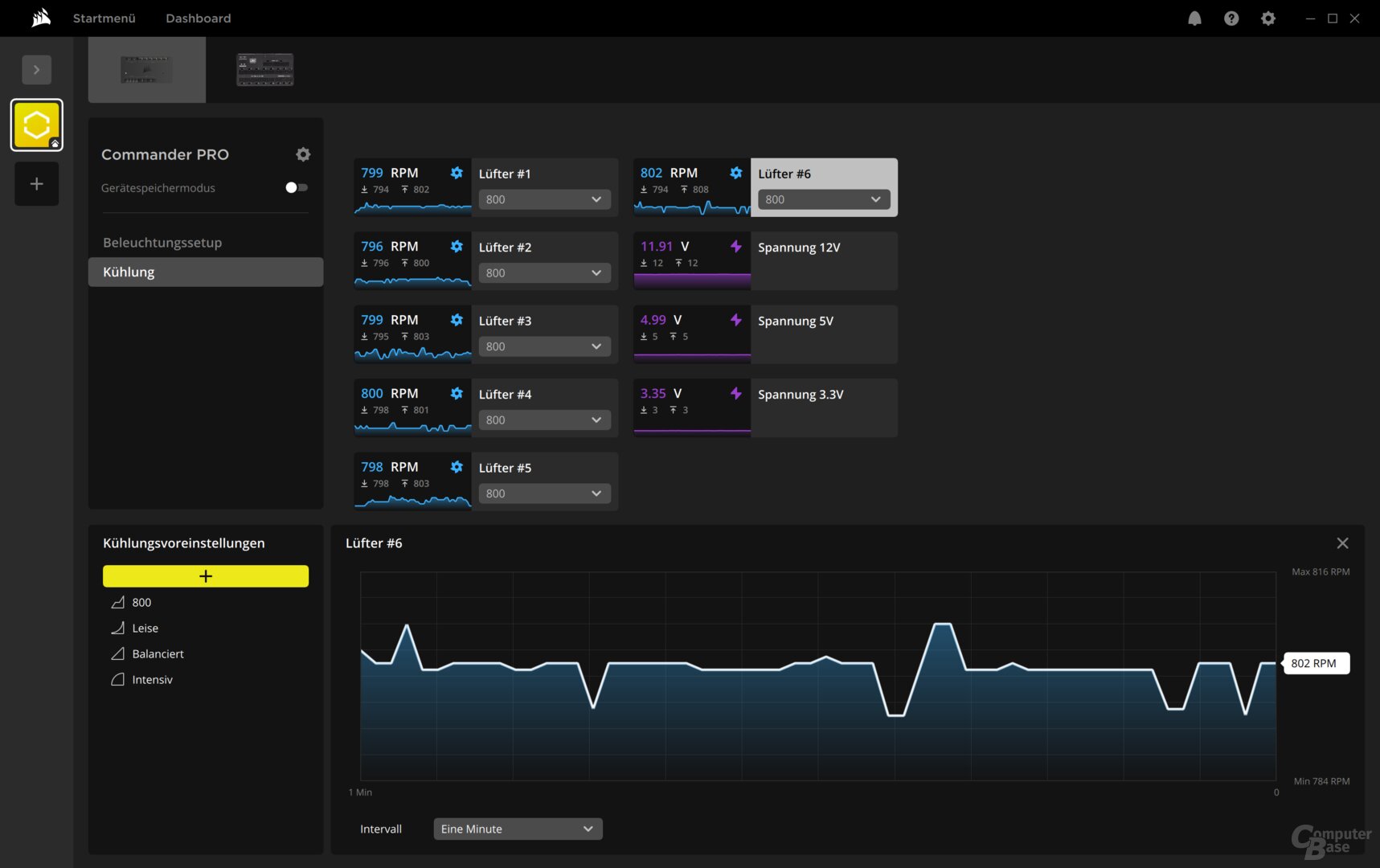Click gear icon of Lüfter #2 sensor
This screenshot has width=1380, height=868.
point(457,247)
